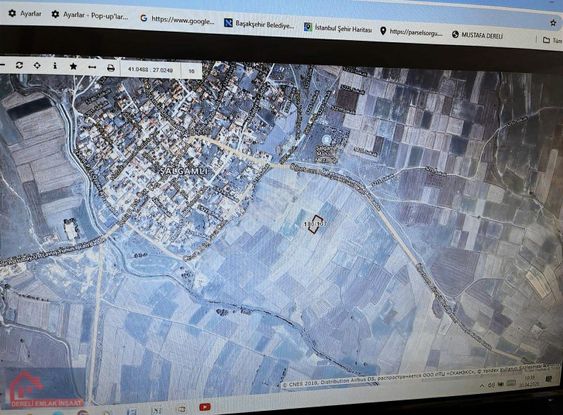
Task: Click the zoom level box next to coordinates
Action: pos(191,71)
